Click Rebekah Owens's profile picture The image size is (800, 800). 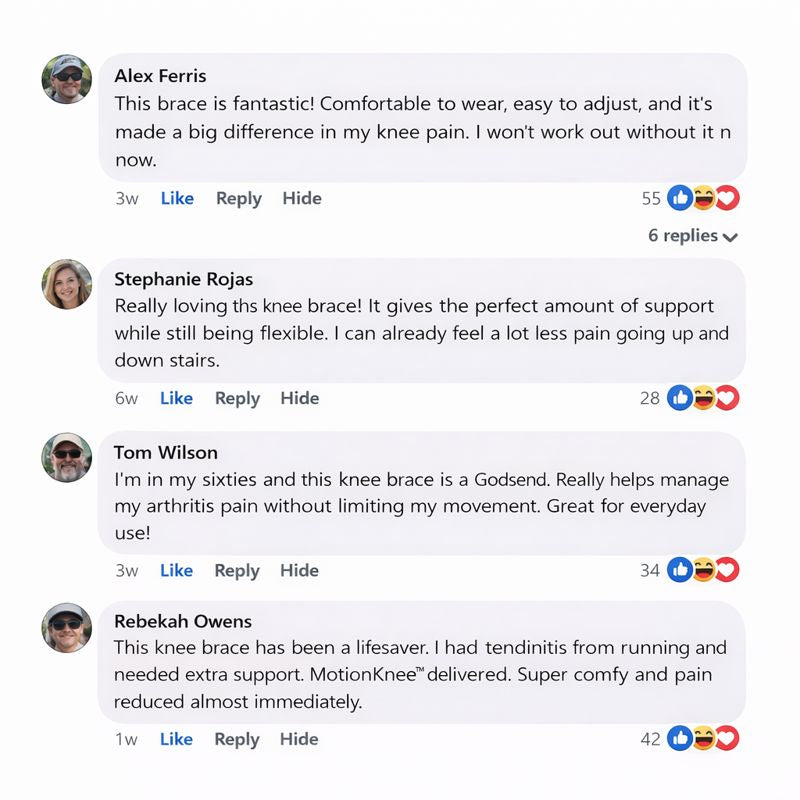pyautogui.click(x=67, y=627)
